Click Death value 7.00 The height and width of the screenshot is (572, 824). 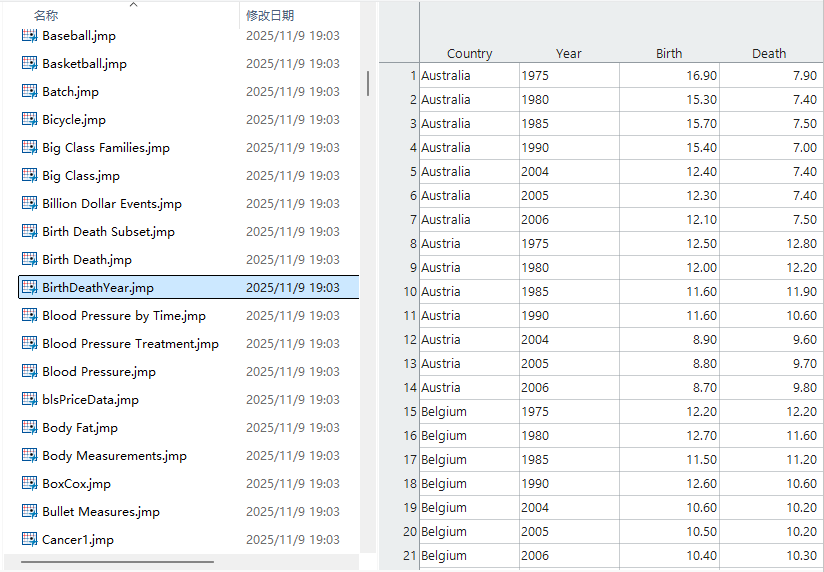click(x=769, y=148)
